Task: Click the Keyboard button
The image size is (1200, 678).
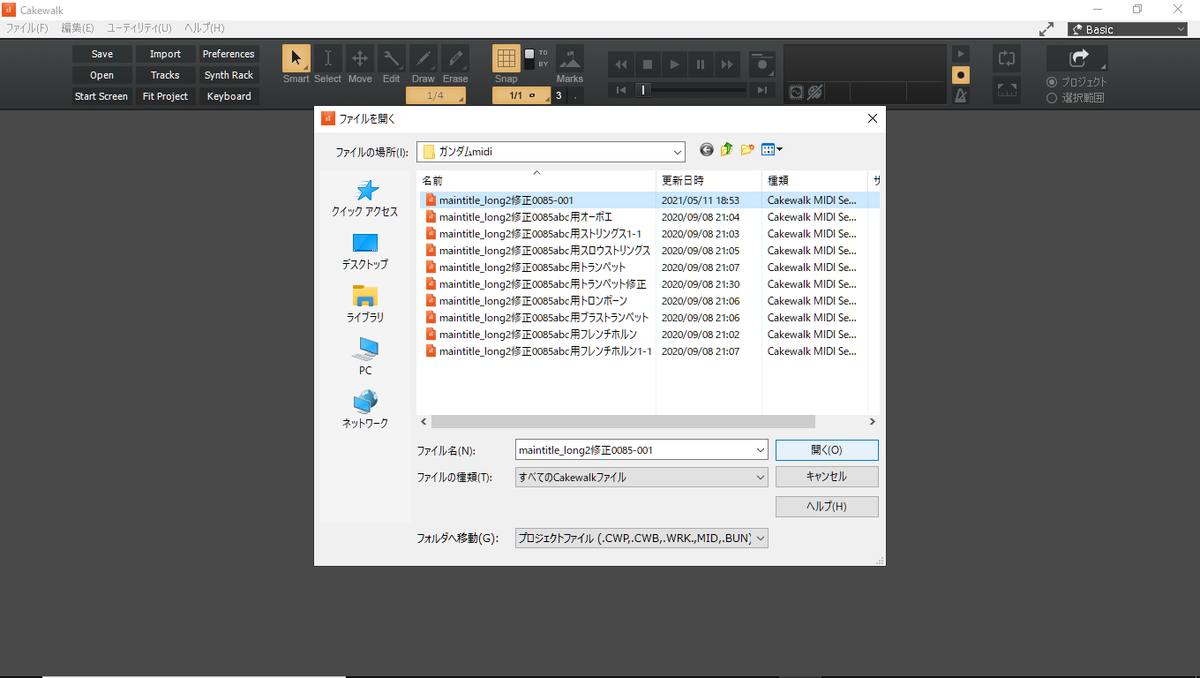Action: click(x=229, y=96)
